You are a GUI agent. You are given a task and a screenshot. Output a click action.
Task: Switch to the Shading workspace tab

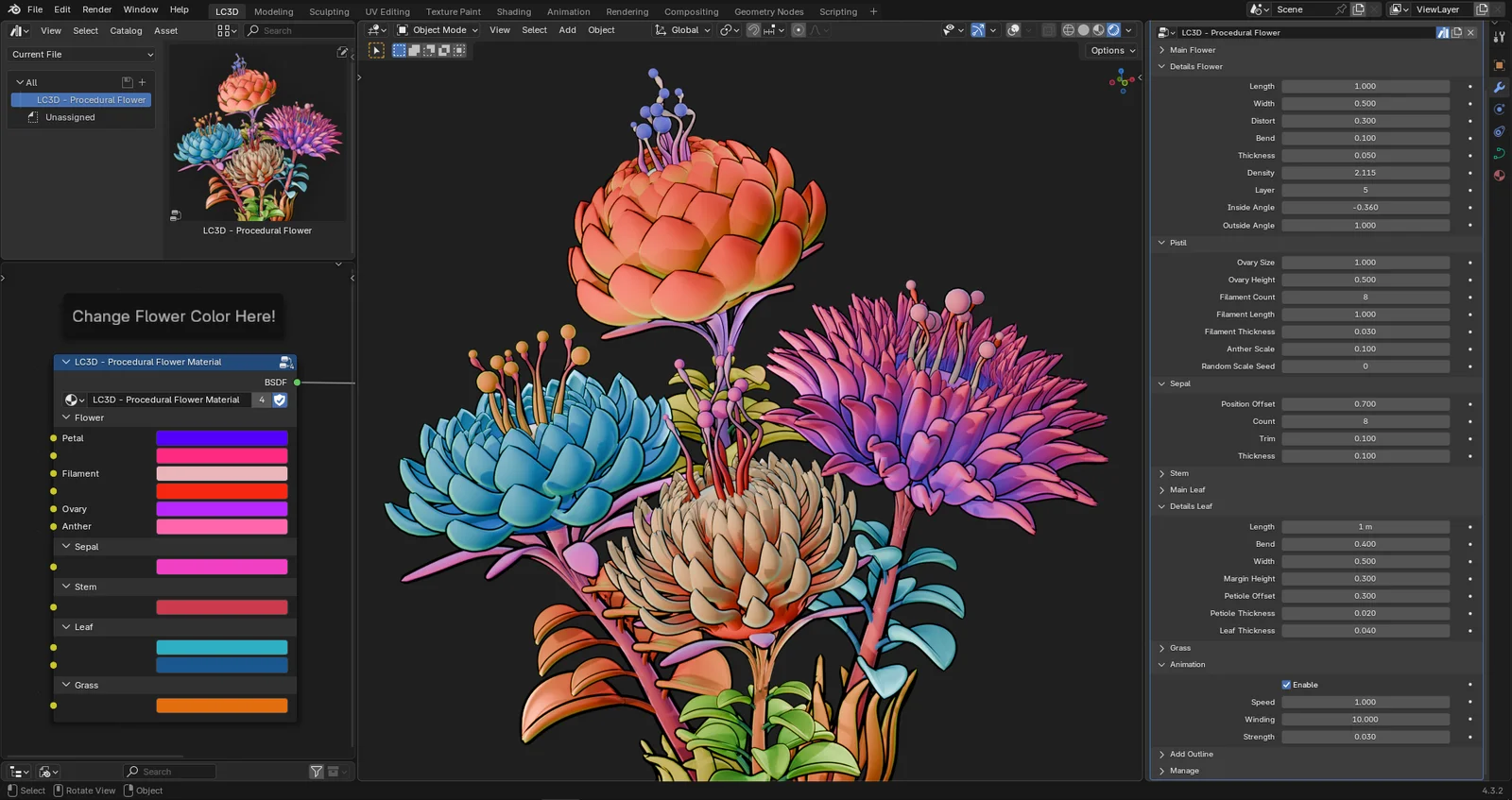(x=513, y=11)
